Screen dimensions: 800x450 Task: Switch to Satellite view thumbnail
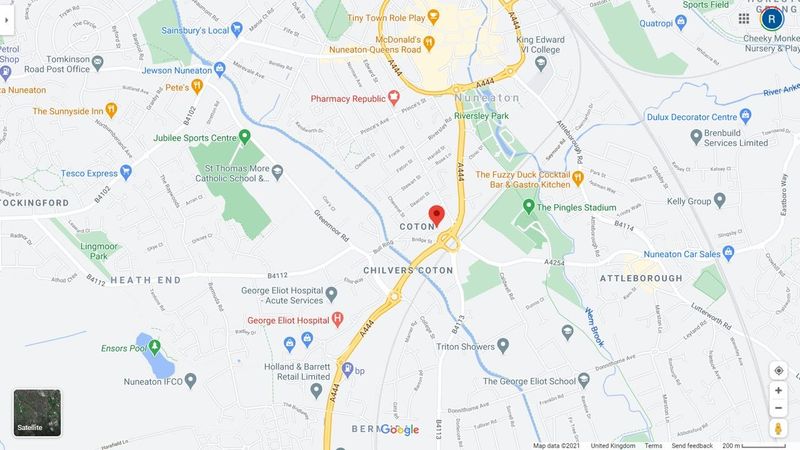click(37, 413)
